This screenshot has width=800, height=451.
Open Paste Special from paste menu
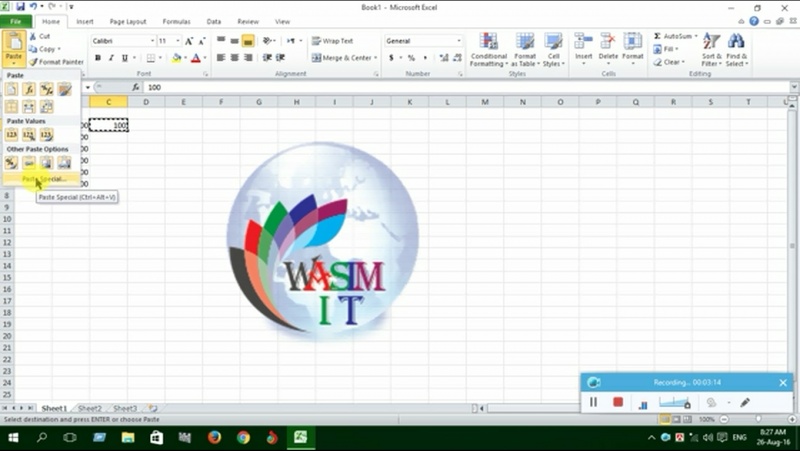tap(42, 179)
